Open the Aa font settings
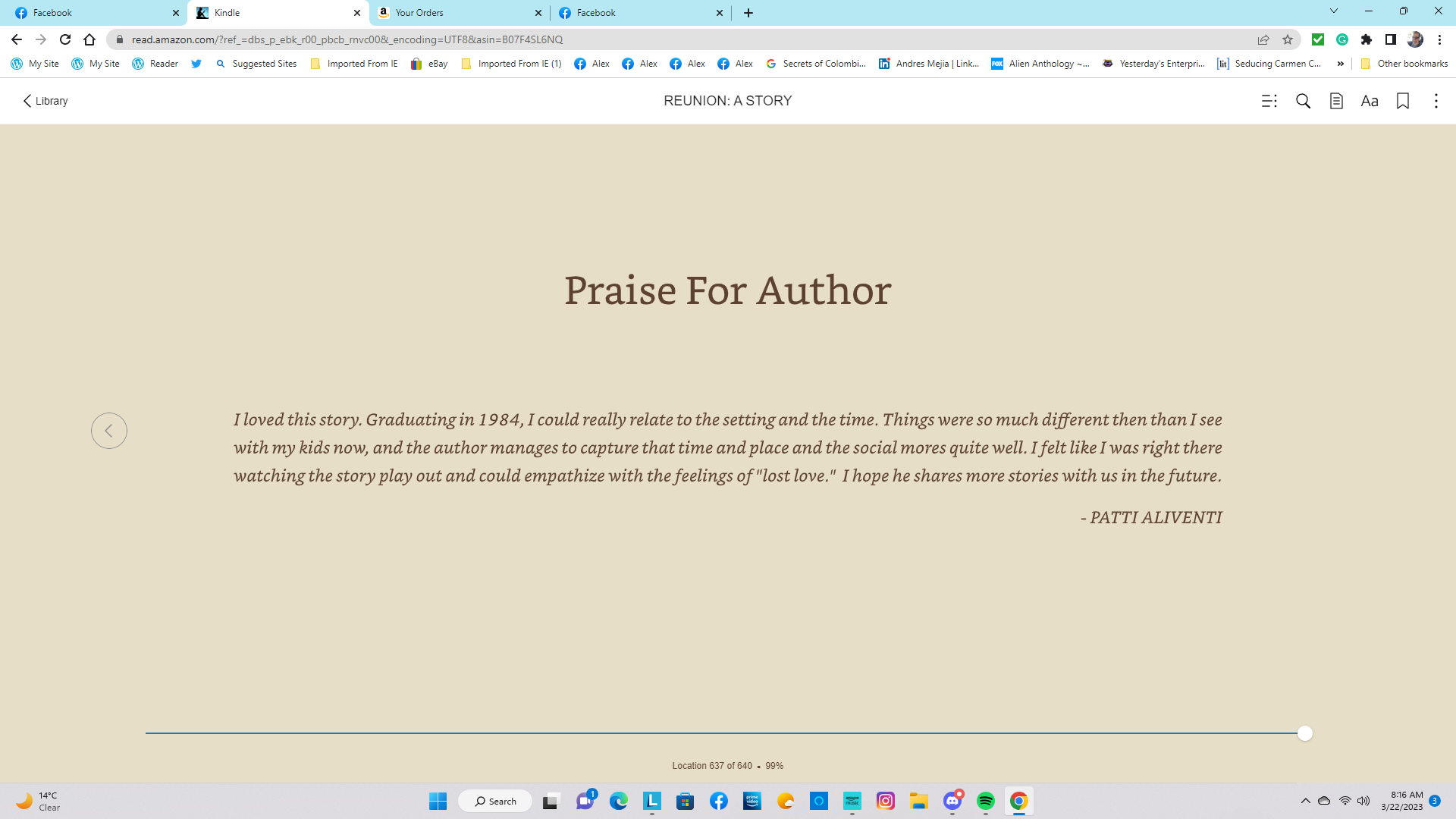This screenshot has width=1456, height=819. [1370, 101]
